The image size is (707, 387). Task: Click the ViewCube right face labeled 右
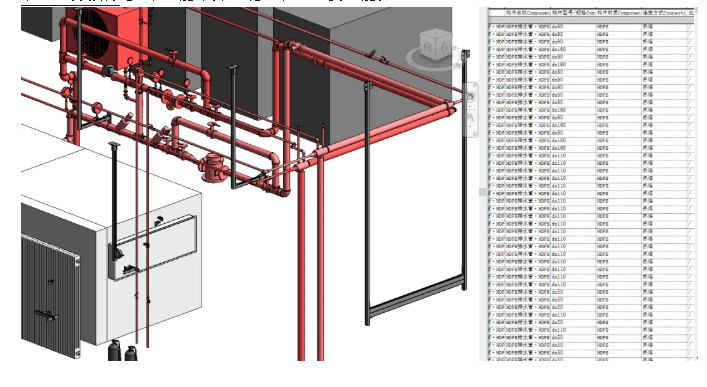(x=443, y=47)
